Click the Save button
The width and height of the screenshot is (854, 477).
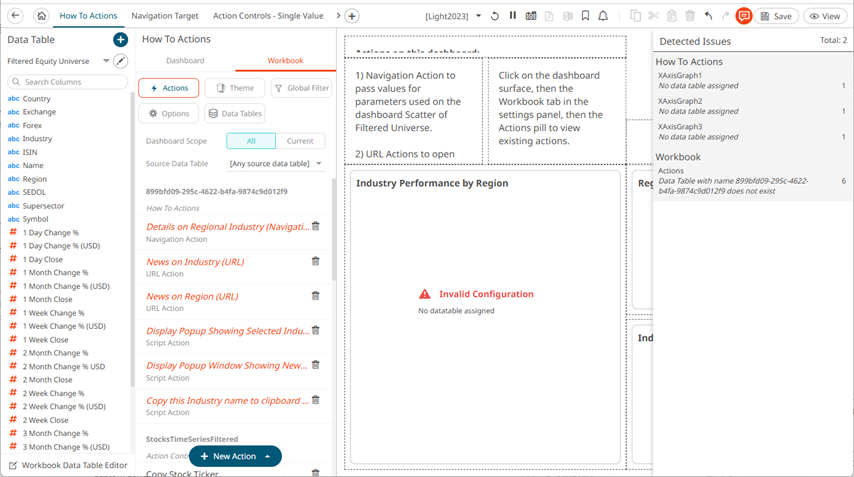776,16
